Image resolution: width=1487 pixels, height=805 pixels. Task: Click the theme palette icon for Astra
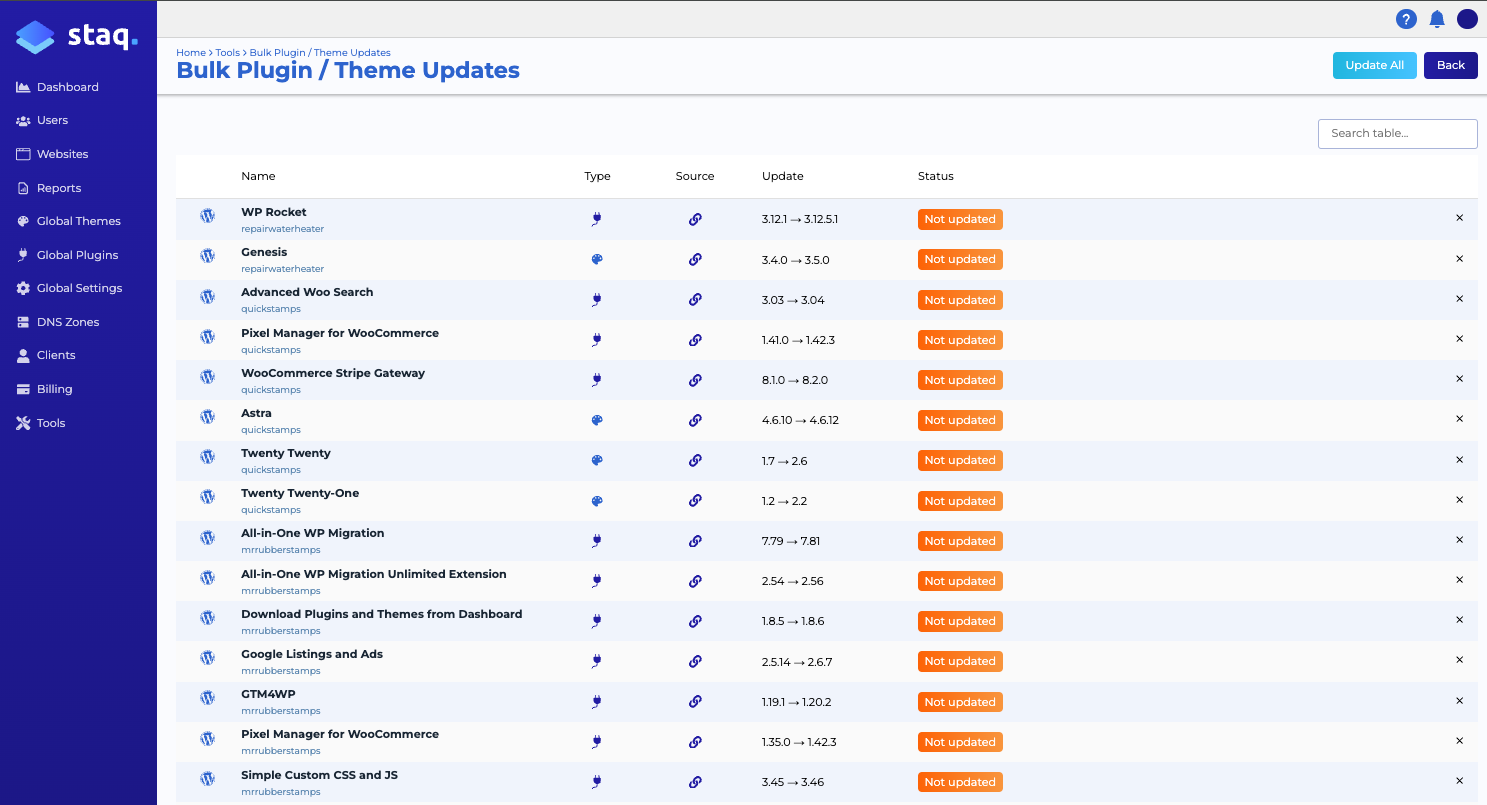pos(597,420)
